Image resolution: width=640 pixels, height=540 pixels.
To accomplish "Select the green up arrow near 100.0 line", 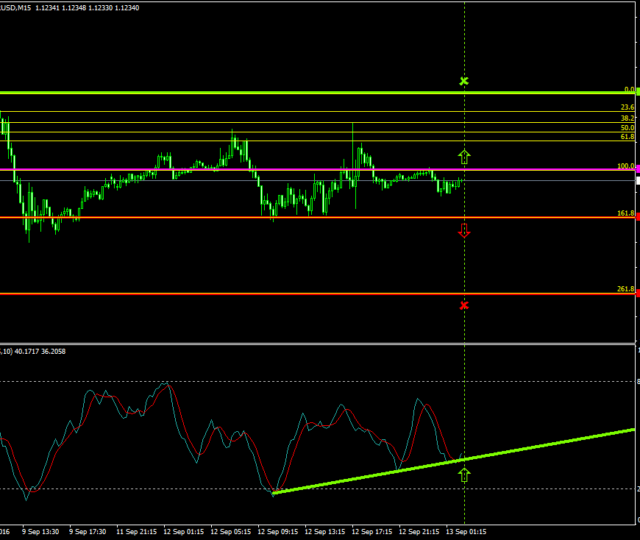I will pos(463,155).
